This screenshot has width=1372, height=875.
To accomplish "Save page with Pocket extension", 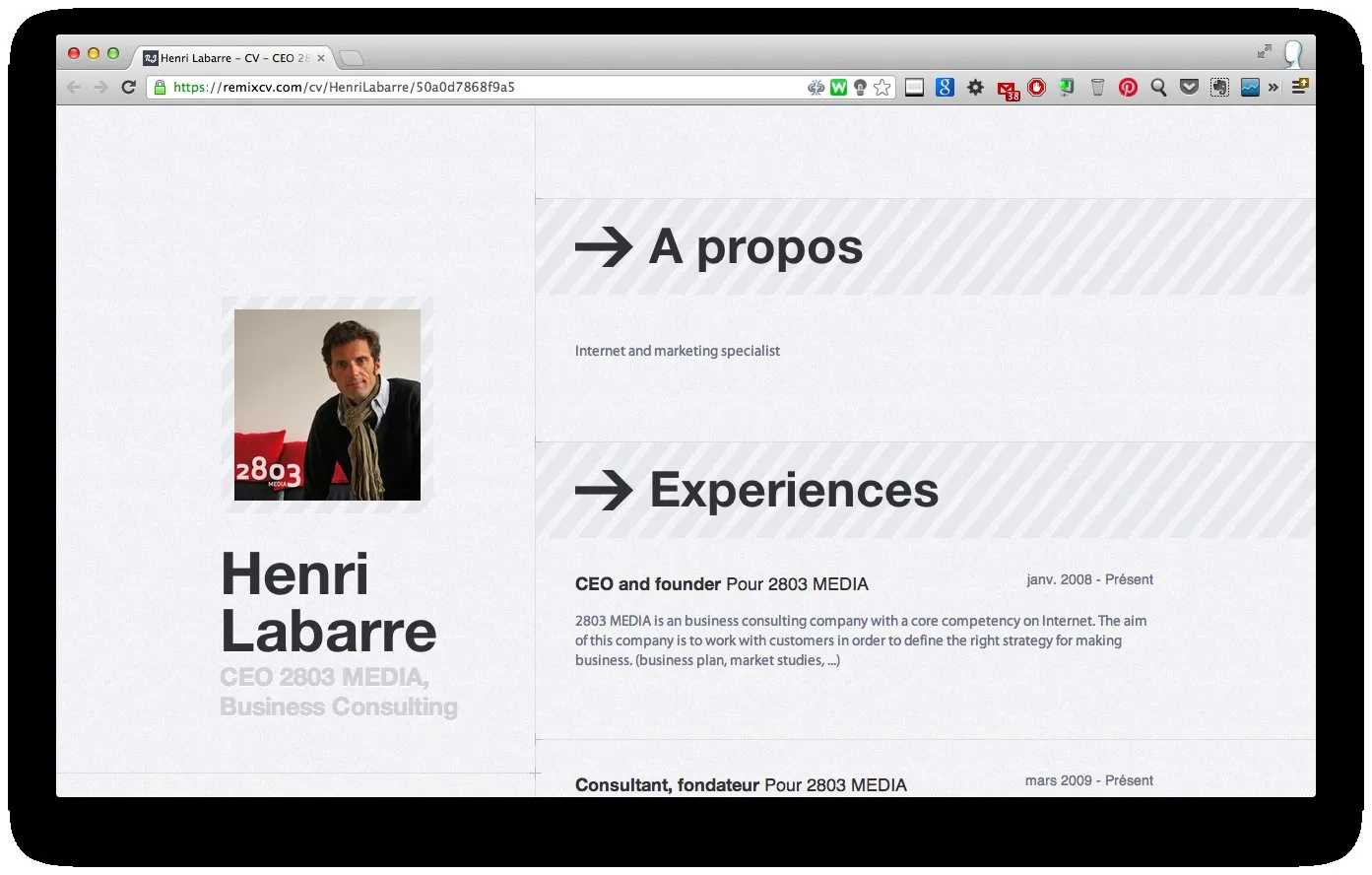I will point(1190,88).
